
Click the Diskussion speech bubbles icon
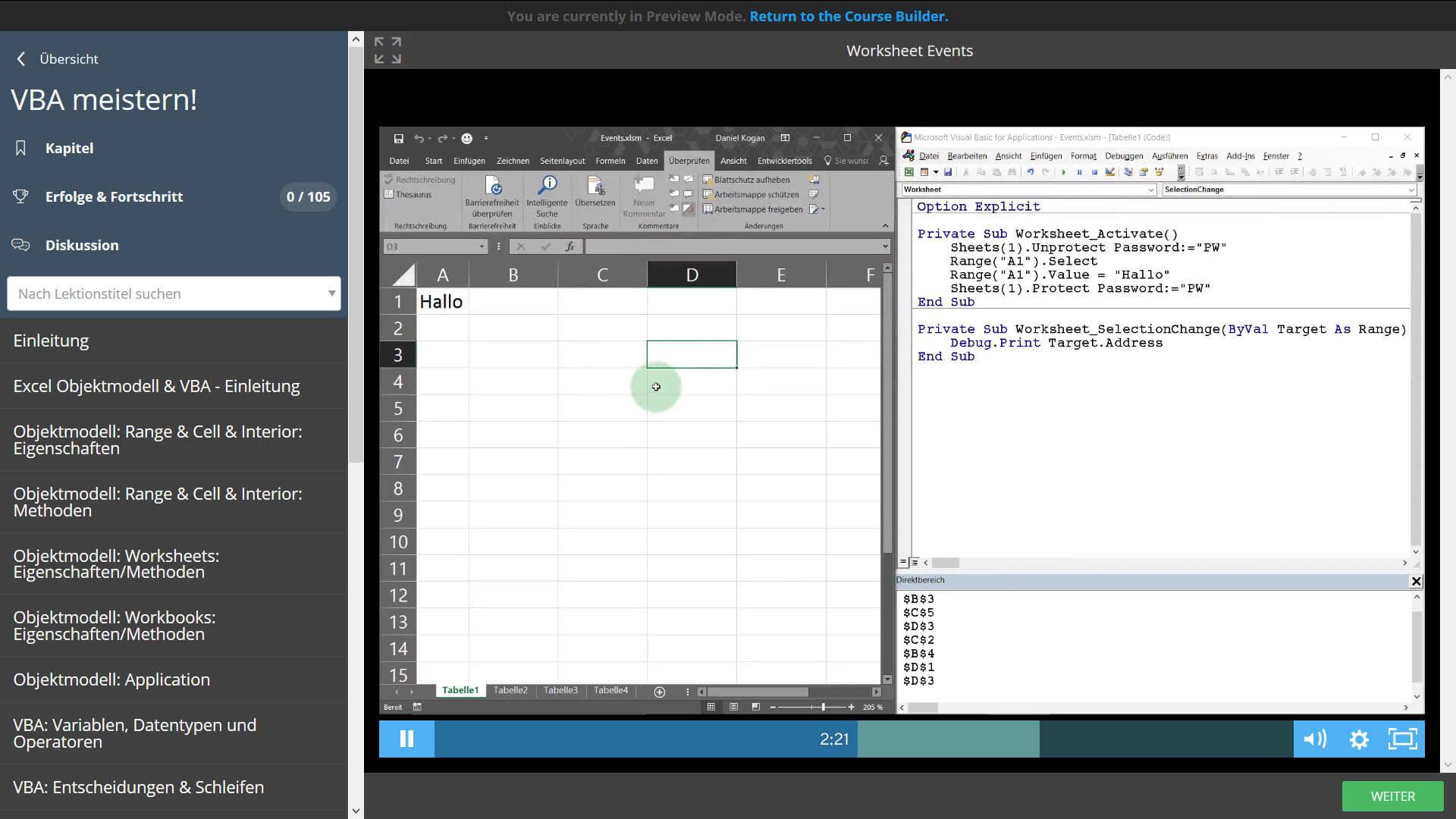click(20, 245)
